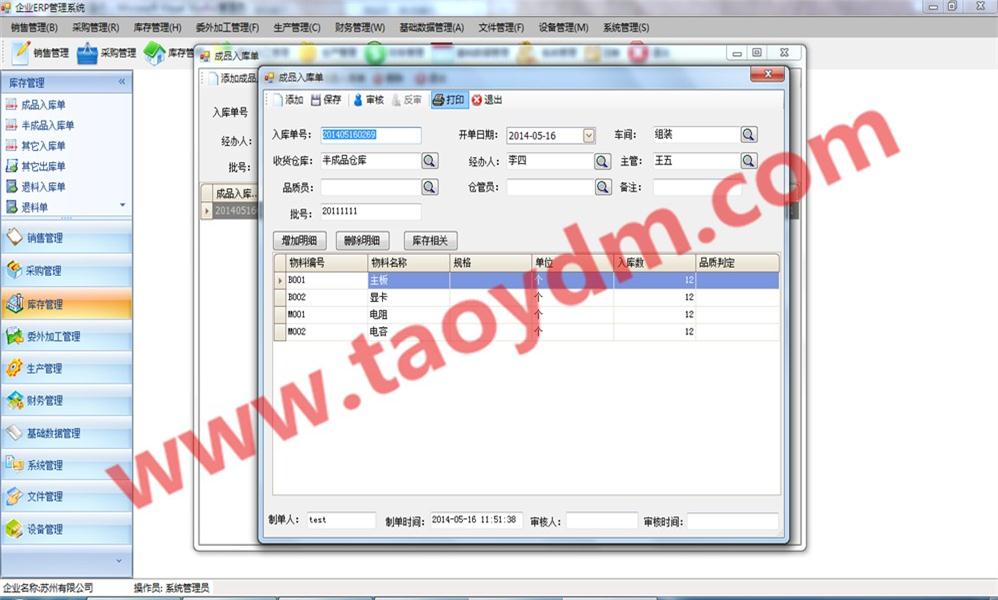Open lookup for 品质员 field

pyautogui.click(x=430, y=186)
